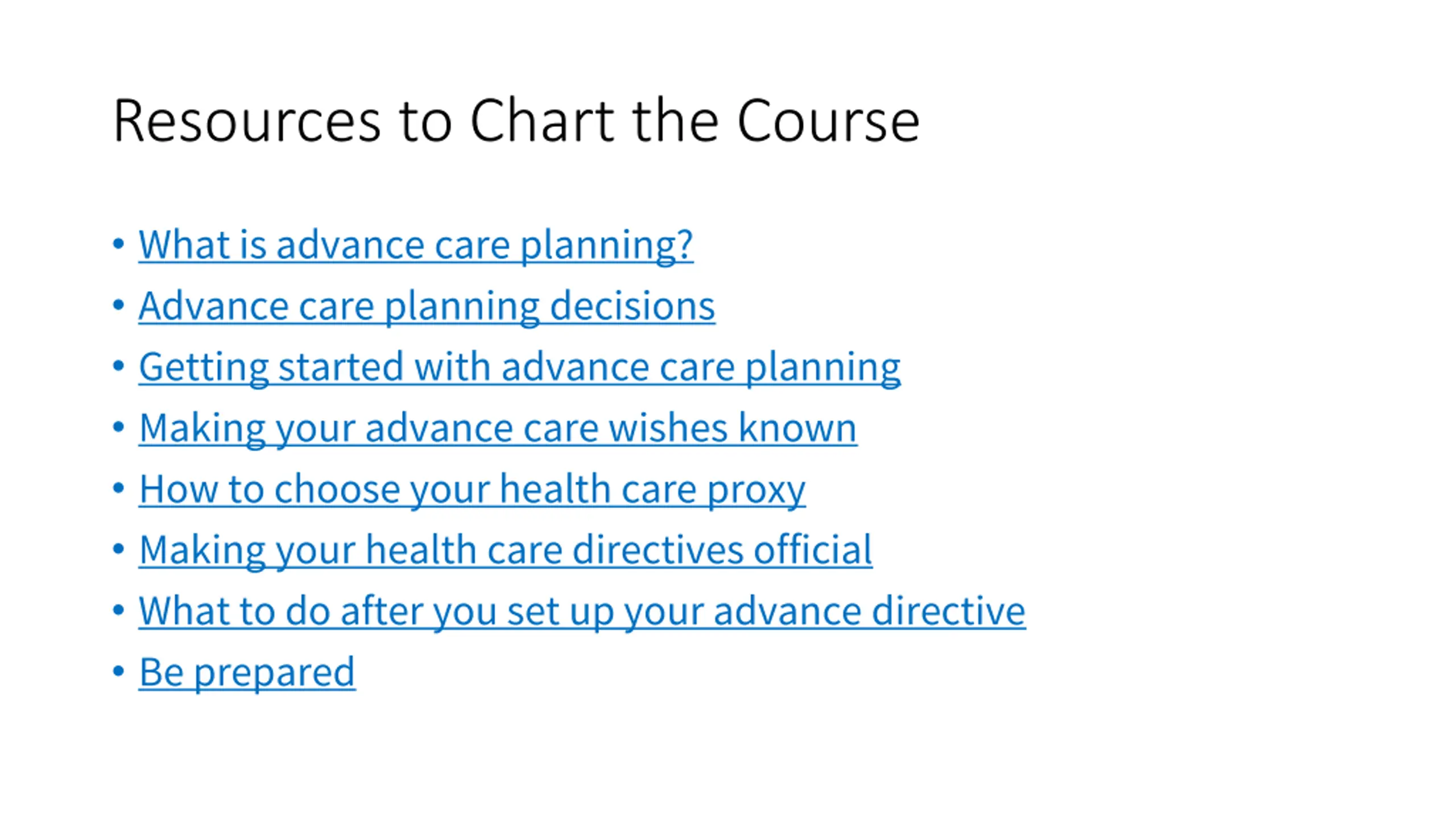This screenshot has width=1456, height=819.
Task: Open 'Getting started with advance care planning'
Action: [x=519, y=367]
